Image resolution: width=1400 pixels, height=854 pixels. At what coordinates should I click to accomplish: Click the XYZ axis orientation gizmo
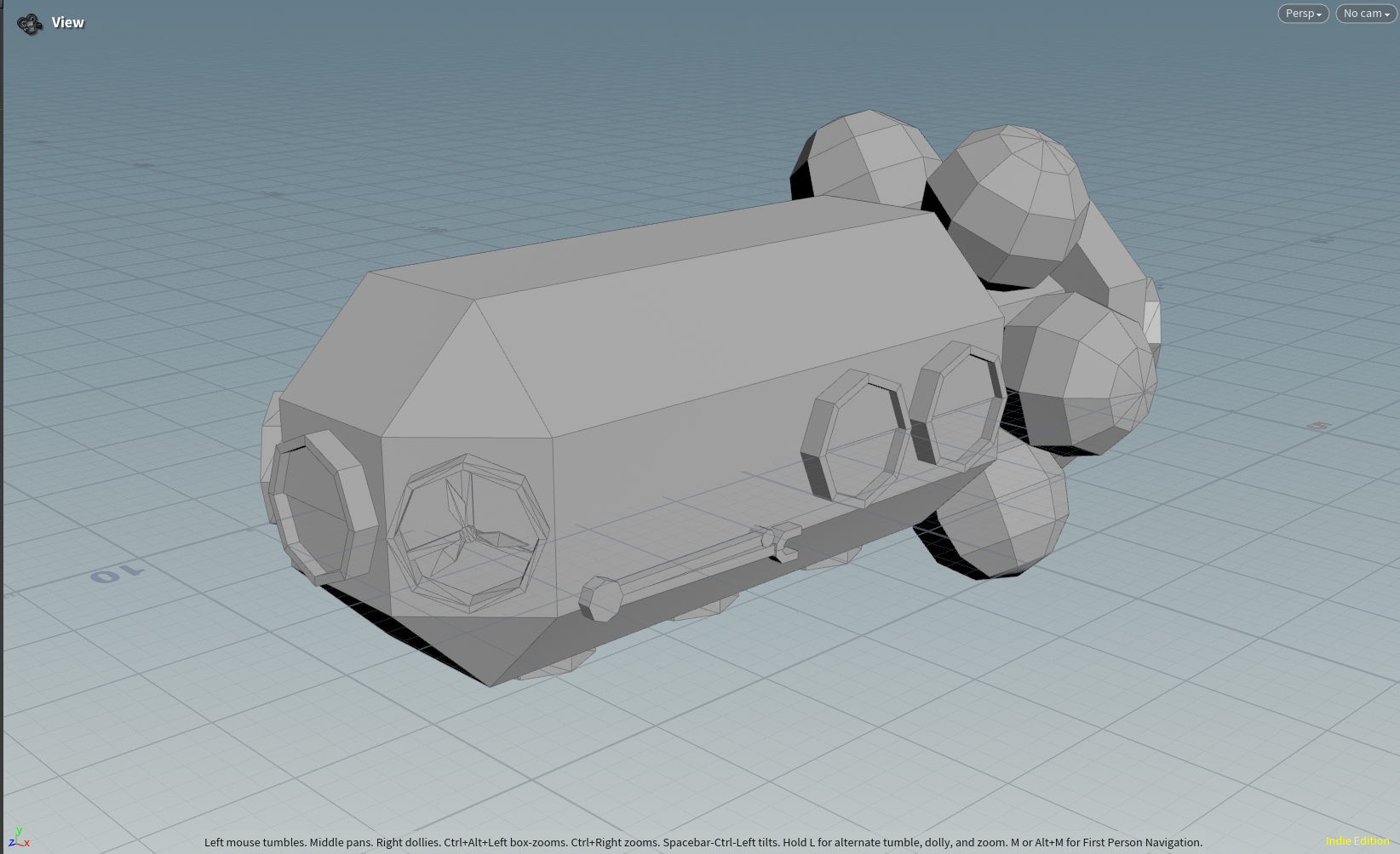pos(19,837)
